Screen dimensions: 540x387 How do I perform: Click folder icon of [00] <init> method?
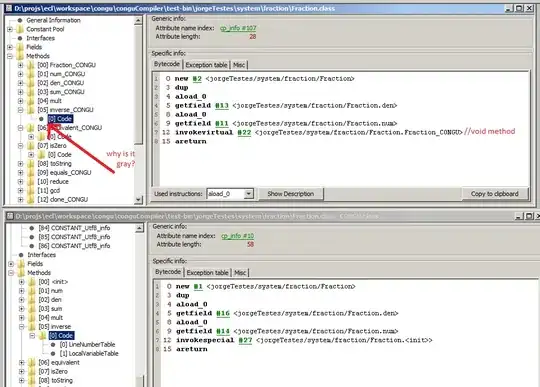point(32,282)
